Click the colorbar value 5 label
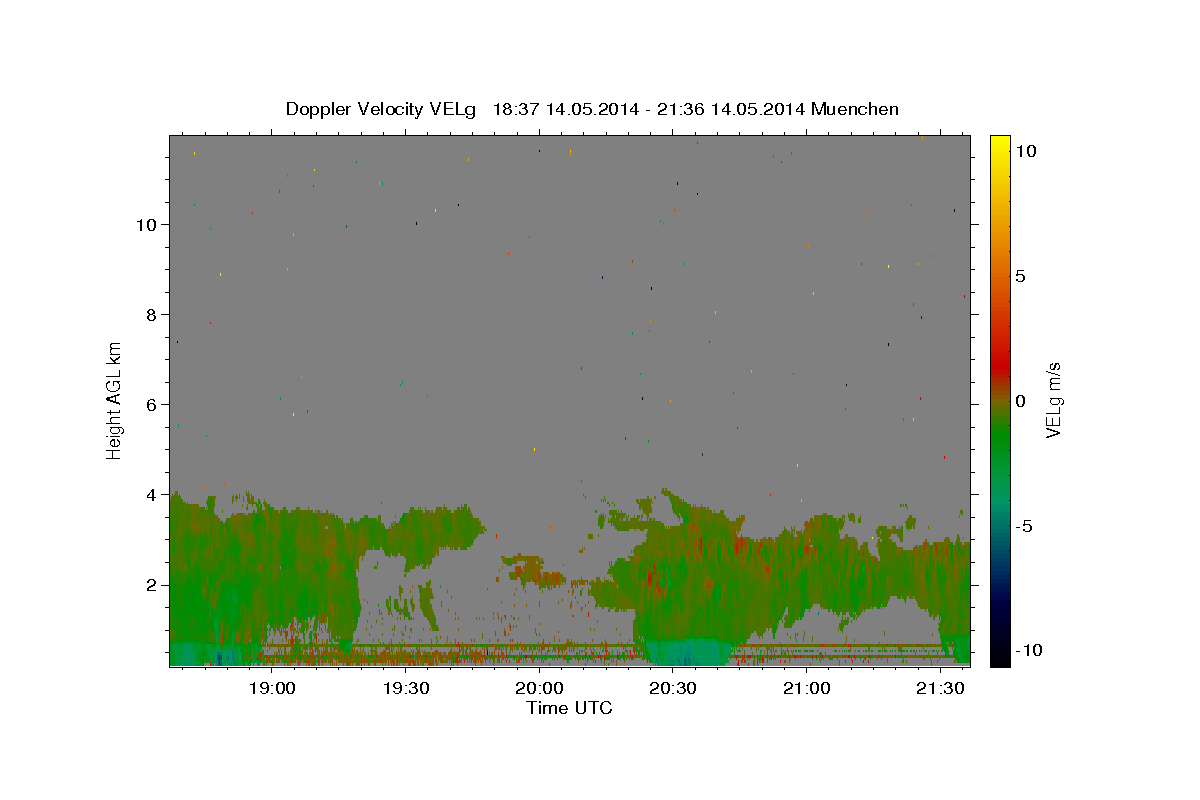The height and width of the screenshot is (800, 1200). click(1020, 276)
